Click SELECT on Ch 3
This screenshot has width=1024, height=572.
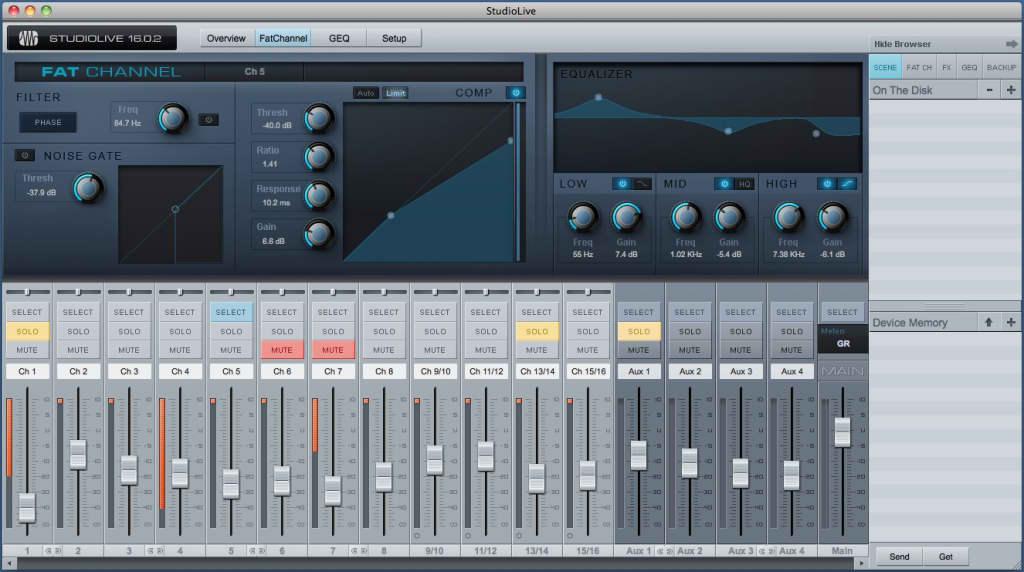[129, 312]
